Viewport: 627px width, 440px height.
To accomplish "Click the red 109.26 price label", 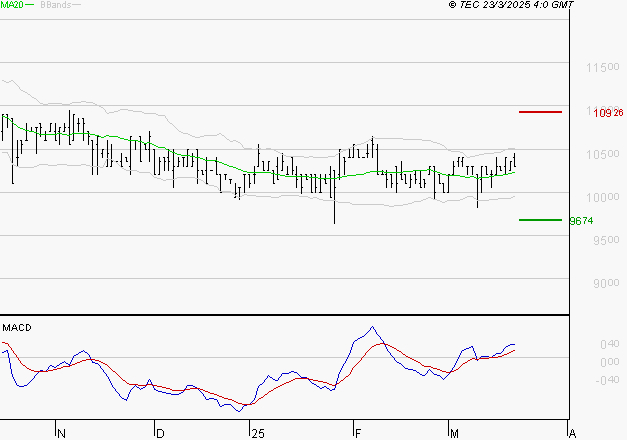I will click(x=608, y=113).
